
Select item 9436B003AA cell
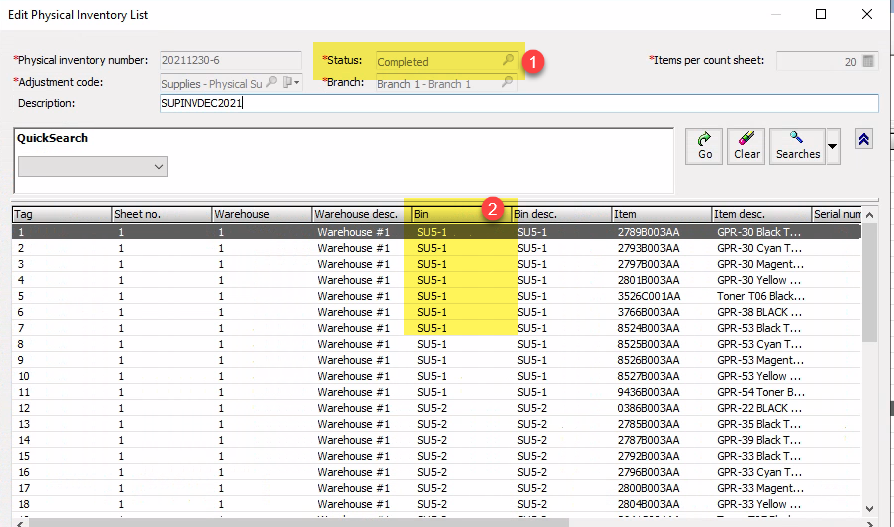click(648, 392)
